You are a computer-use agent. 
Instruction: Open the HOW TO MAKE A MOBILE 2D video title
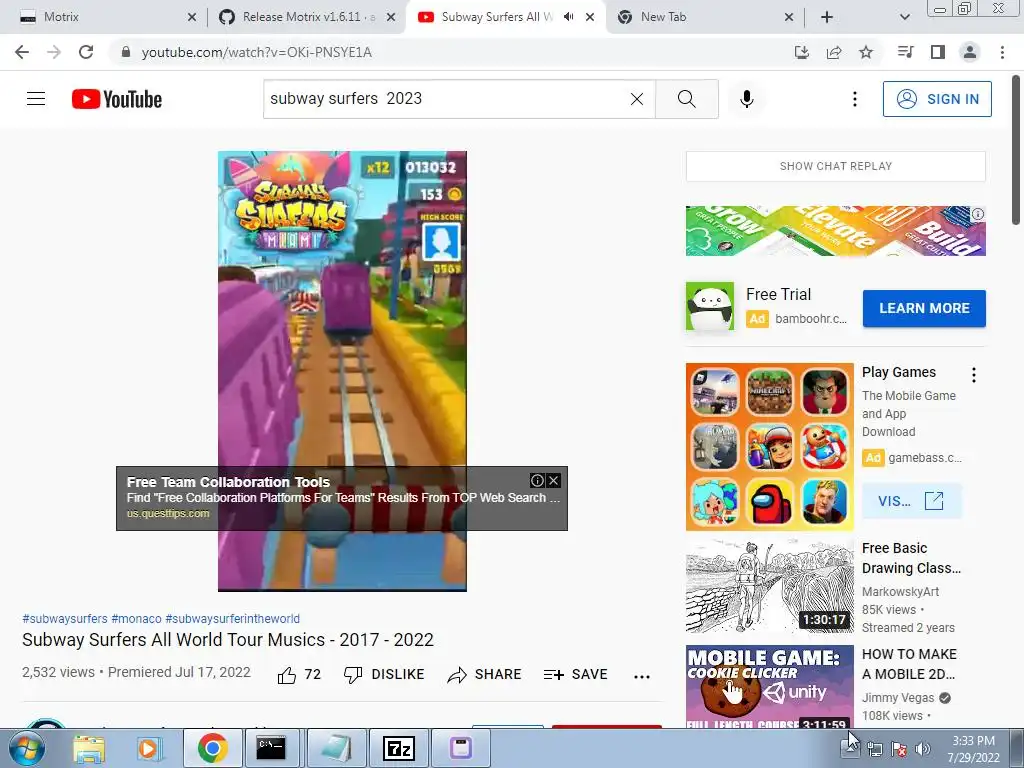(x=909, y=664)
